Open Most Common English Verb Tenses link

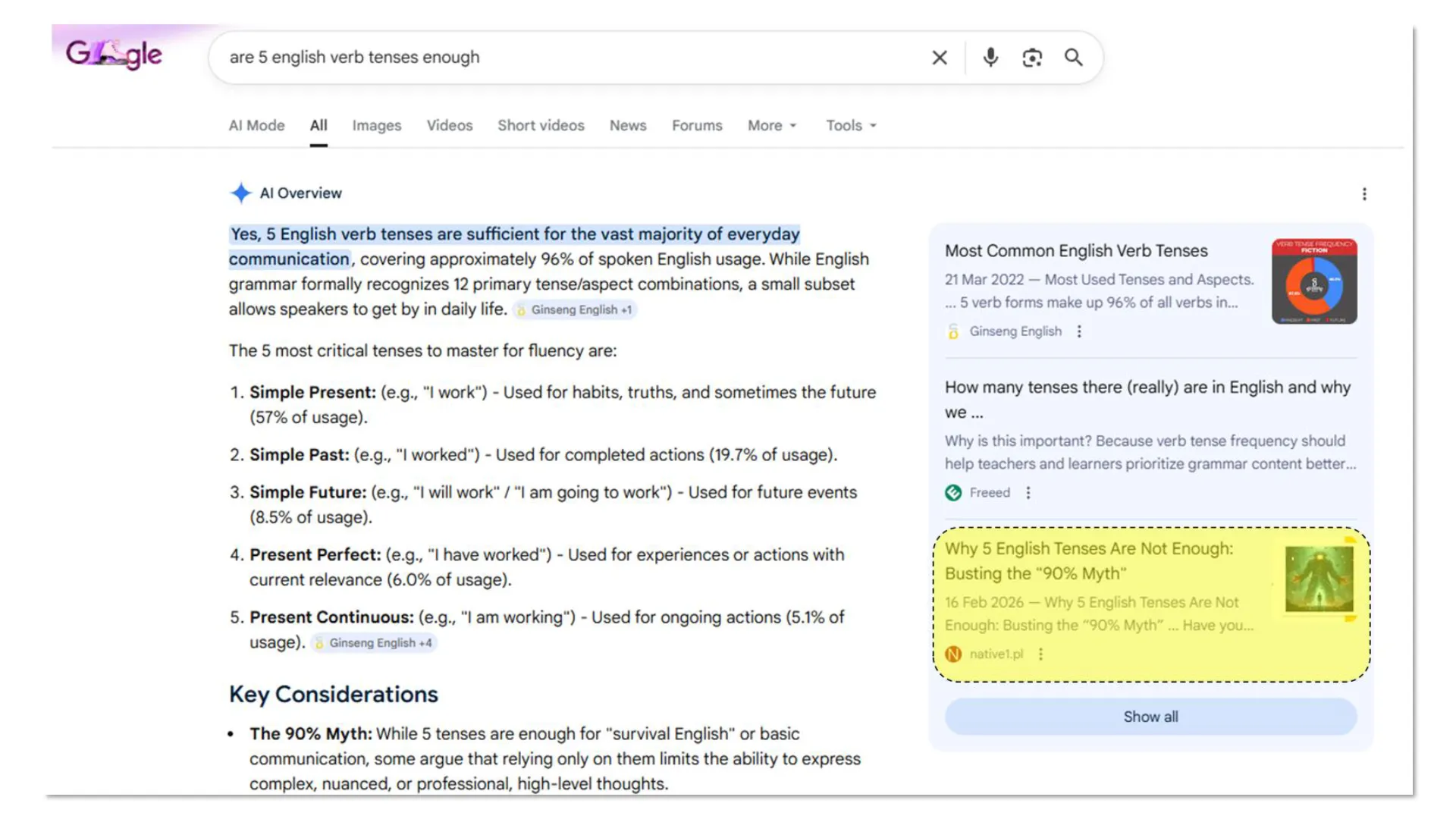coord(1076,251)
